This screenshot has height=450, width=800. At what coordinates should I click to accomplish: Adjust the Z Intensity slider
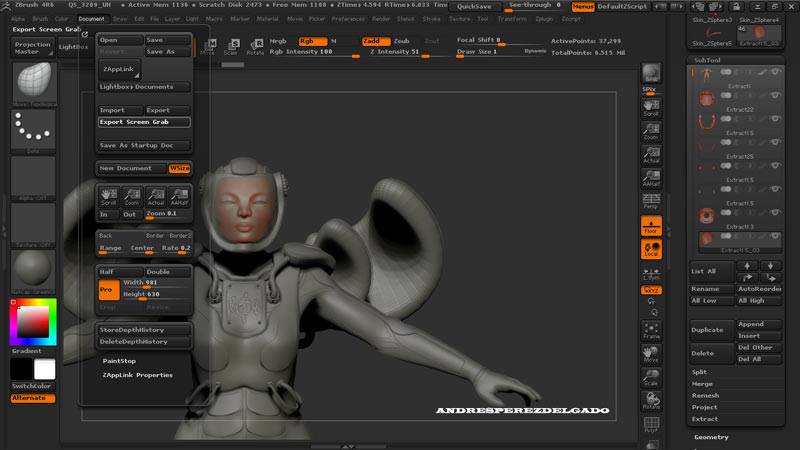click(x=403, y=52)
